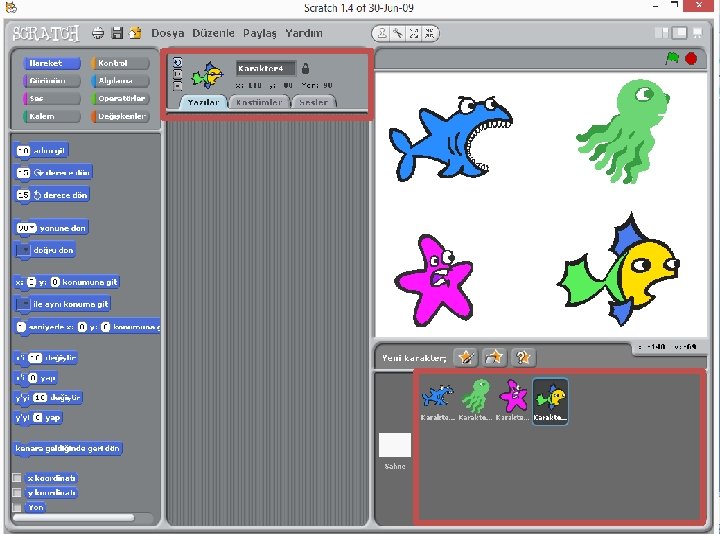Click the sprite lock padlock icon
The height and width of the screenshot is (540, 720).
pos(305,68)
